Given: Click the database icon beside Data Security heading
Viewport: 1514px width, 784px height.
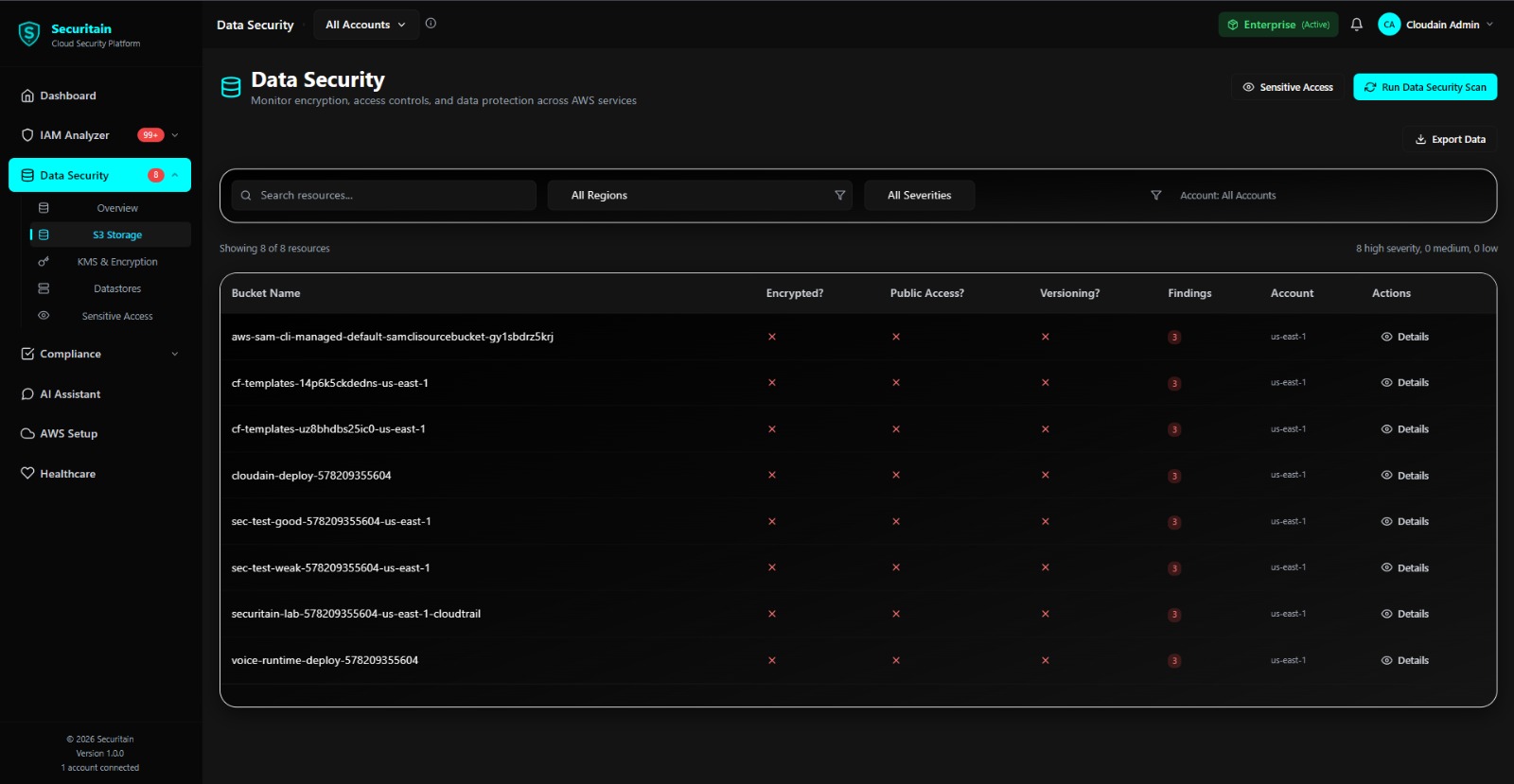Looking at the screenshot, I should (x=231, y=88).
